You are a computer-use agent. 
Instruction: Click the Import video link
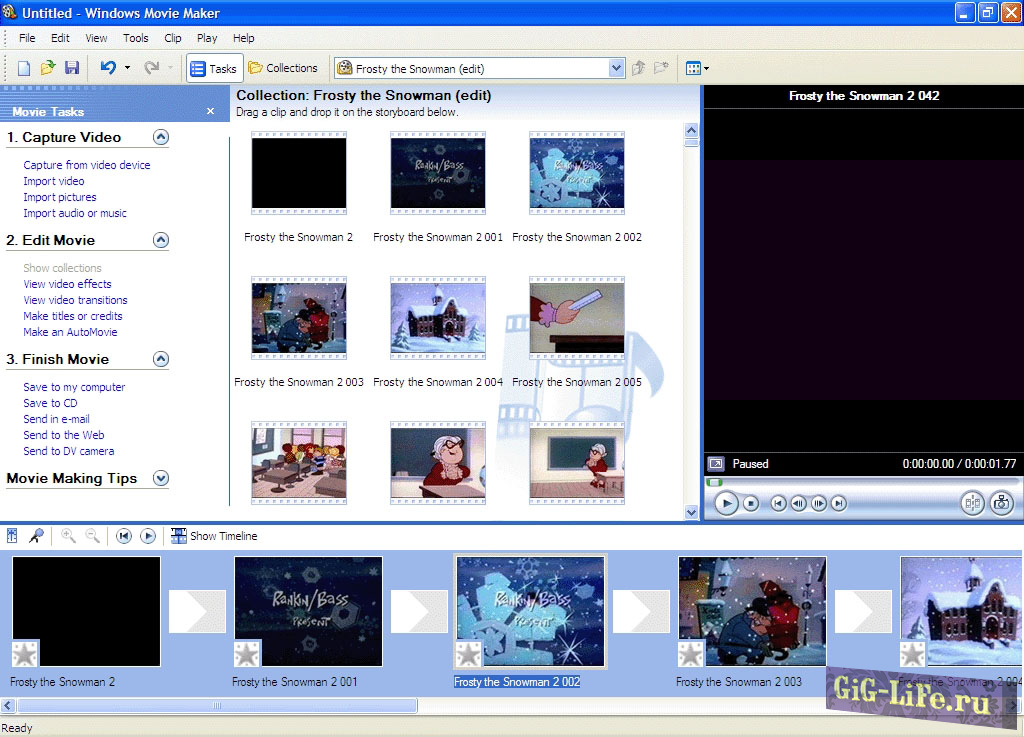(x=55, y=181)
